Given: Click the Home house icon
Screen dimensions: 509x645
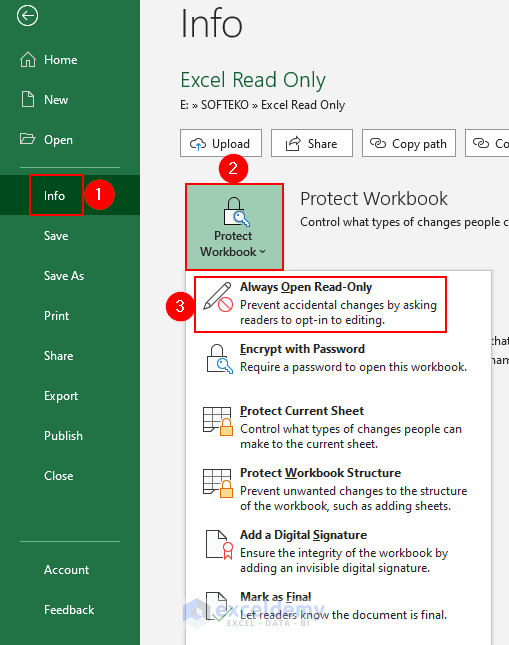Looking at the screenshot, I should point(28,60).
